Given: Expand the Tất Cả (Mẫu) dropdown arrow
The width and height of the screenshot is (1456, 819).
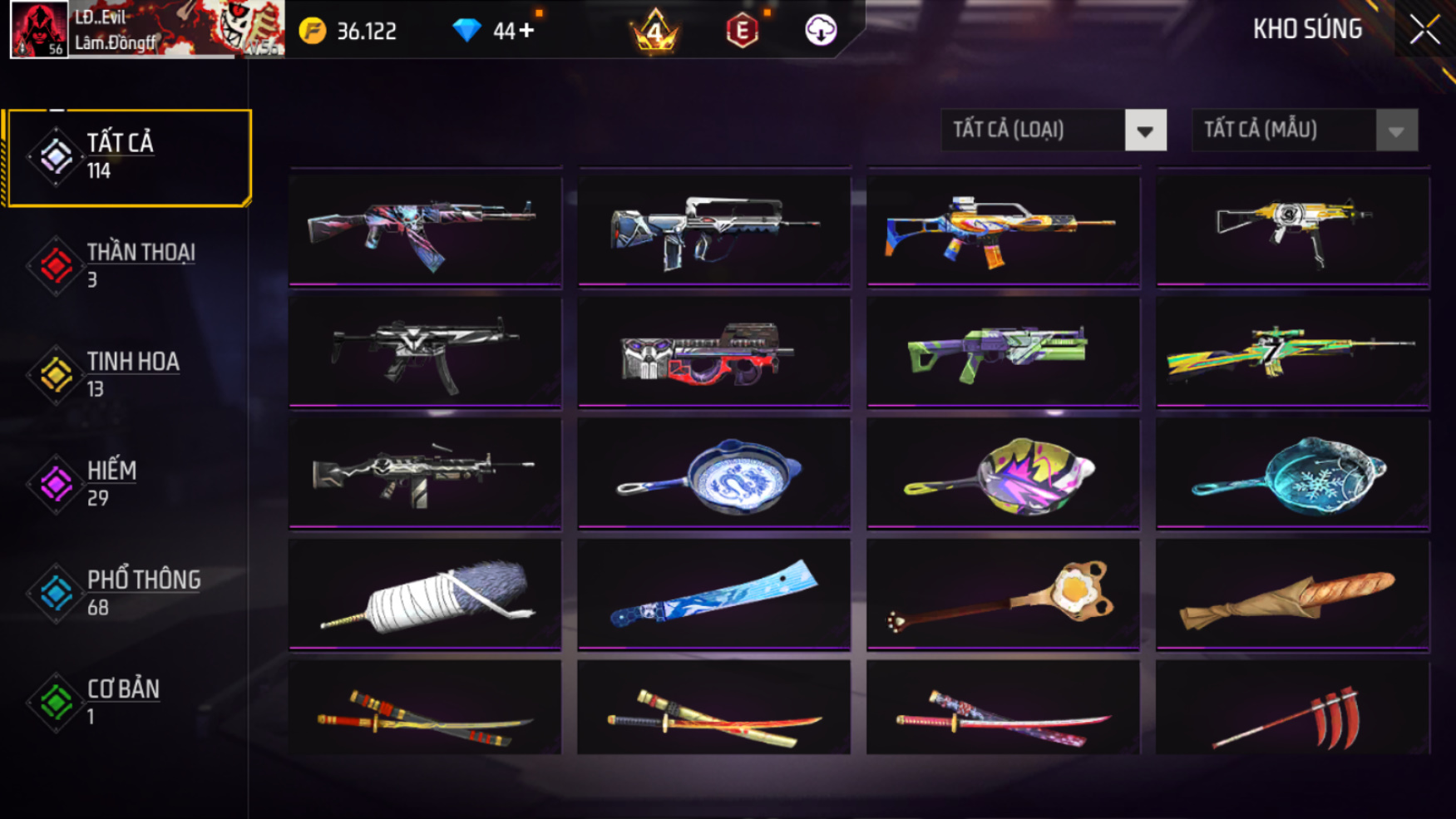Looking at the screenshot, I should click(x=1396, y=131).
